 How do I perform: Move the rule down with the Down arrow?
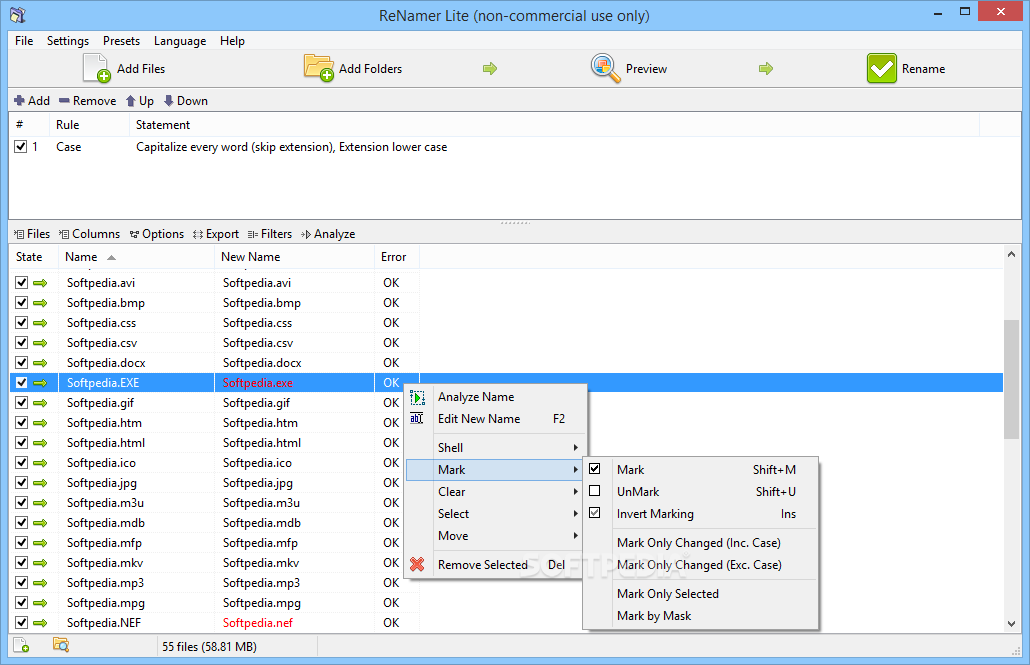[x=169, y=101]
